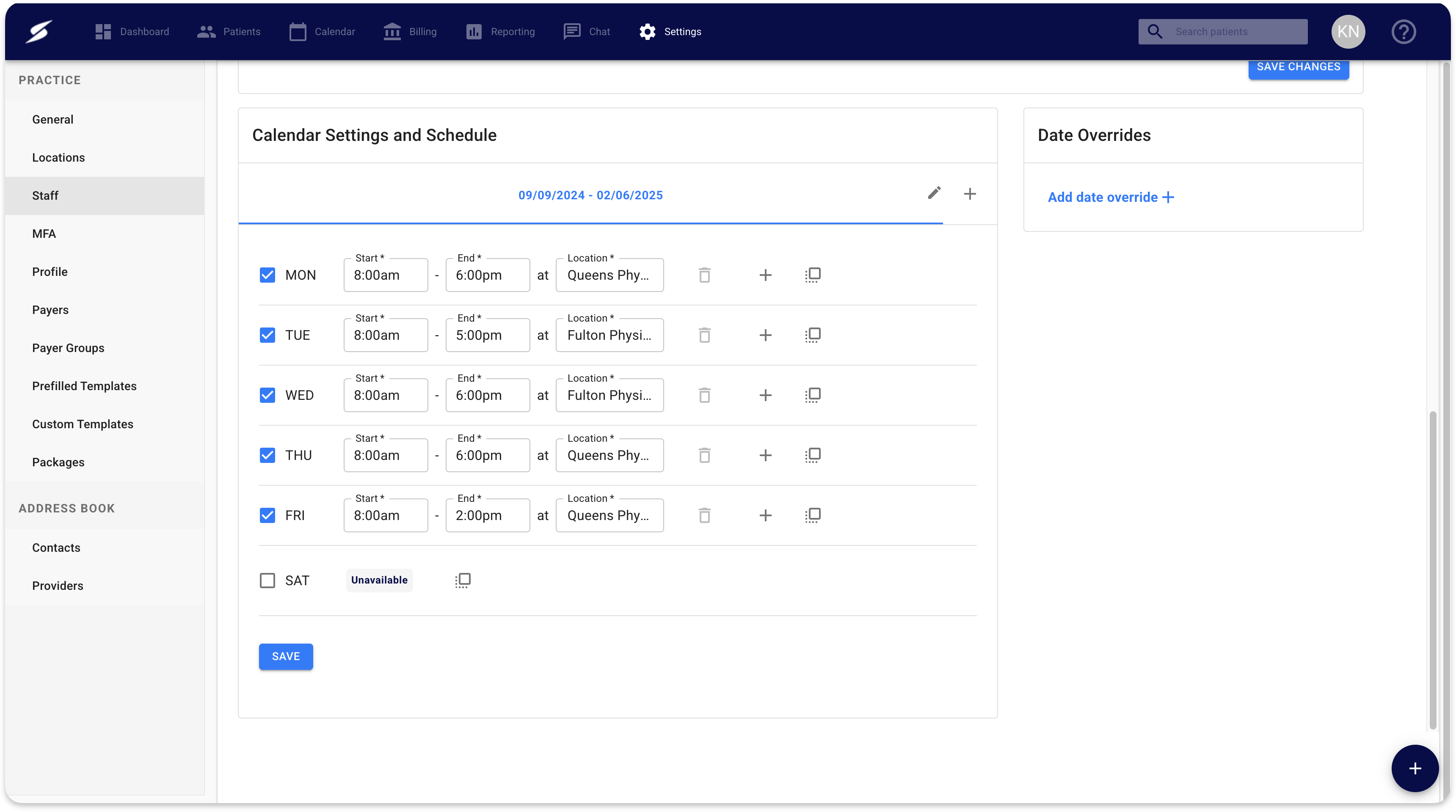1456x812 pixels.
Task: Open Contacts in sidebar
Action: (x=105, y=548)
